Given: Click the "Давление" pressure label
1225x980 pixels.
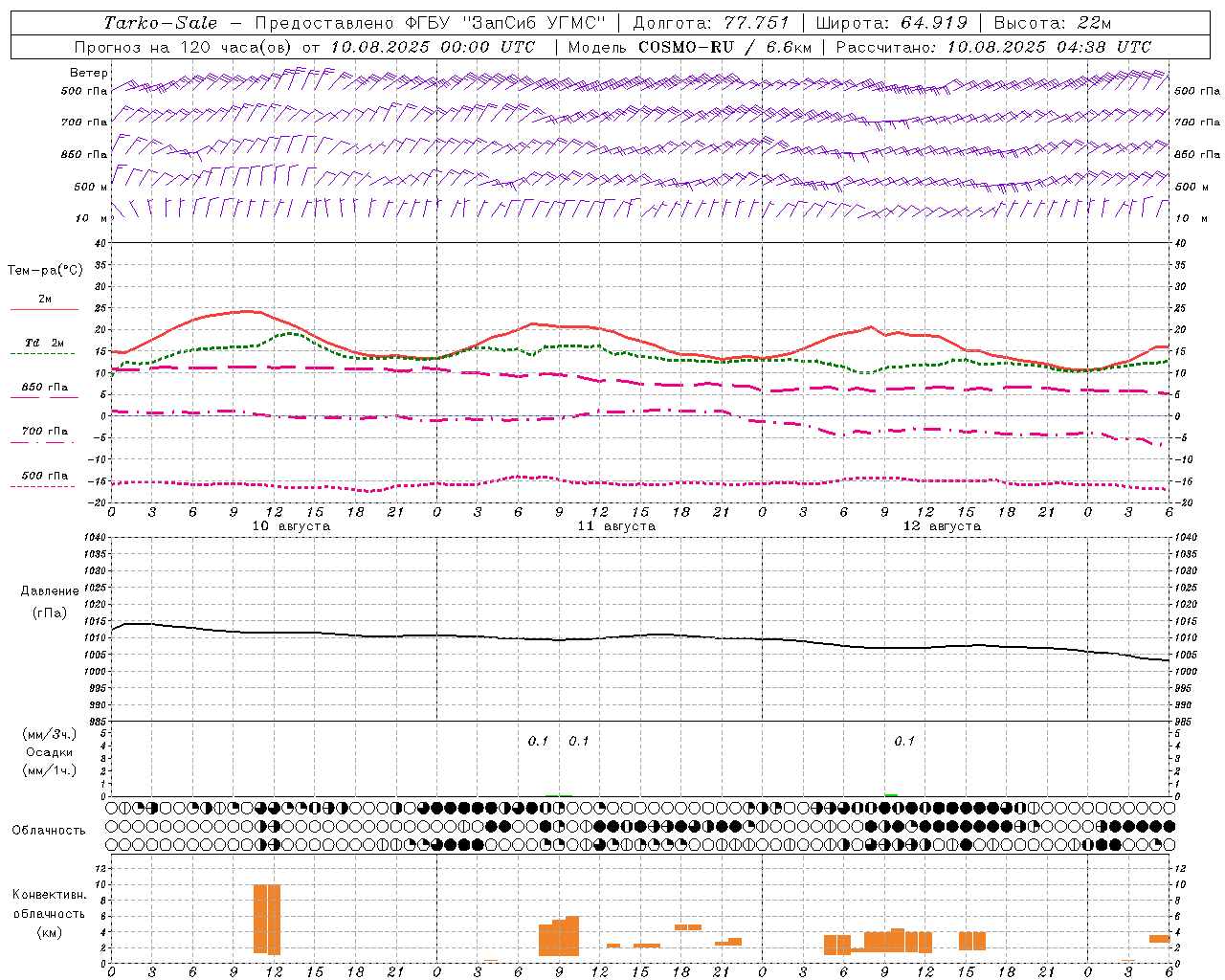Looking at the screenshot, I should (x=50, y=591).
